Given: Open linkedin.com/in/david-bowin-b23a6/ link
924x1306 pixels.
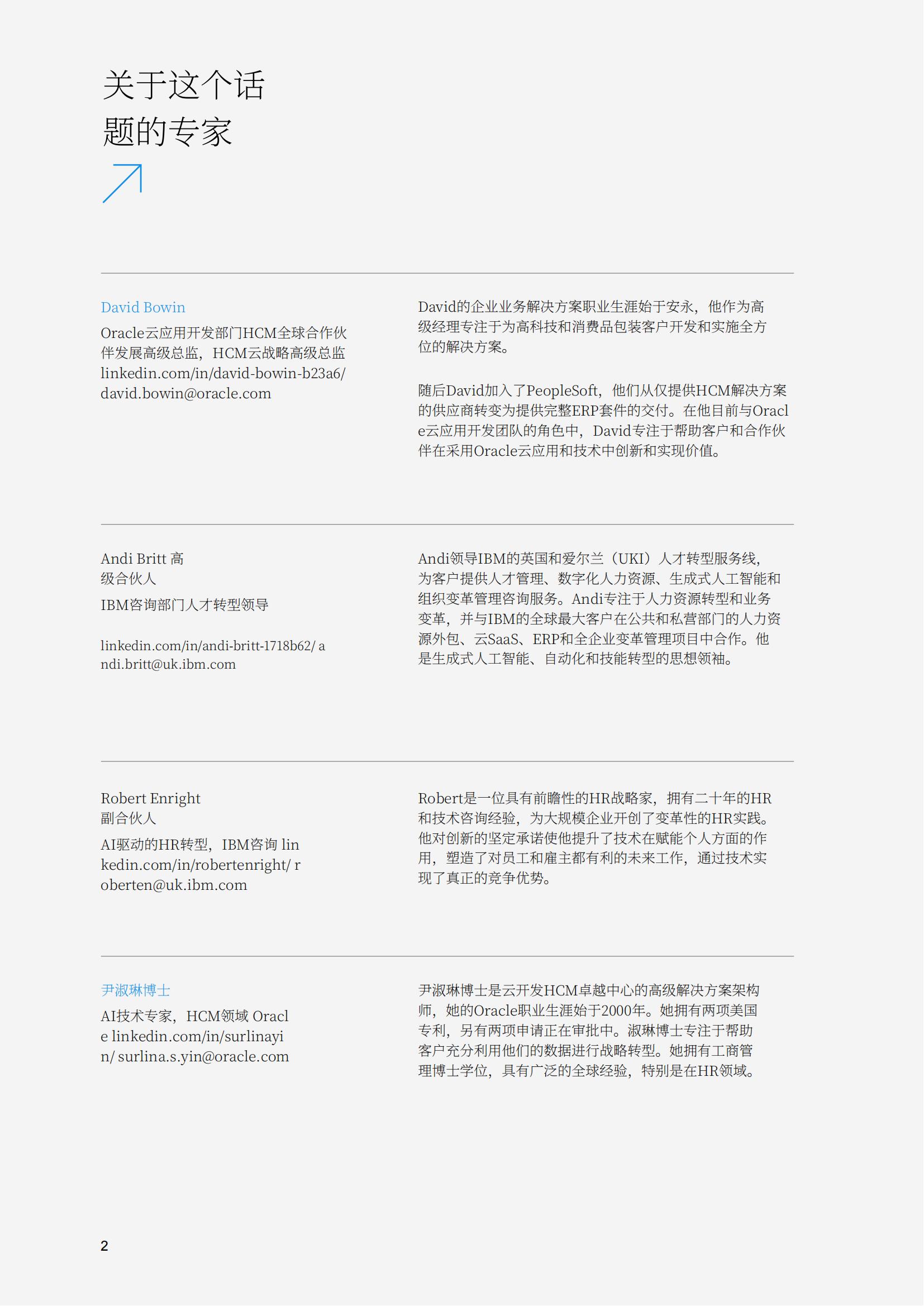Looking at the screenshot, I should coord(223,373).
